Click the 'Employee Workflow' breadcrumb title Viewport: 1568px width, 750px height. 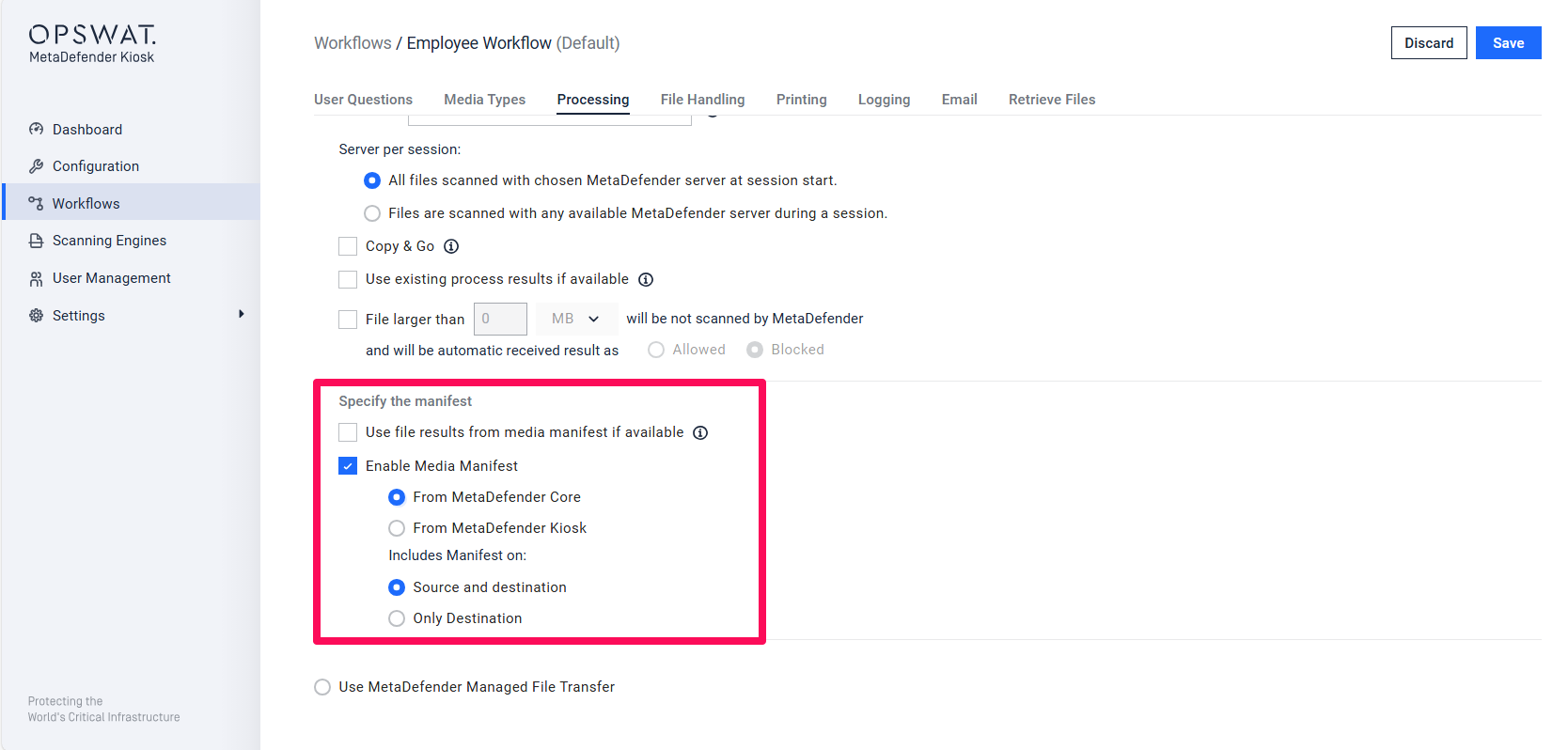[x=479, y=43]
